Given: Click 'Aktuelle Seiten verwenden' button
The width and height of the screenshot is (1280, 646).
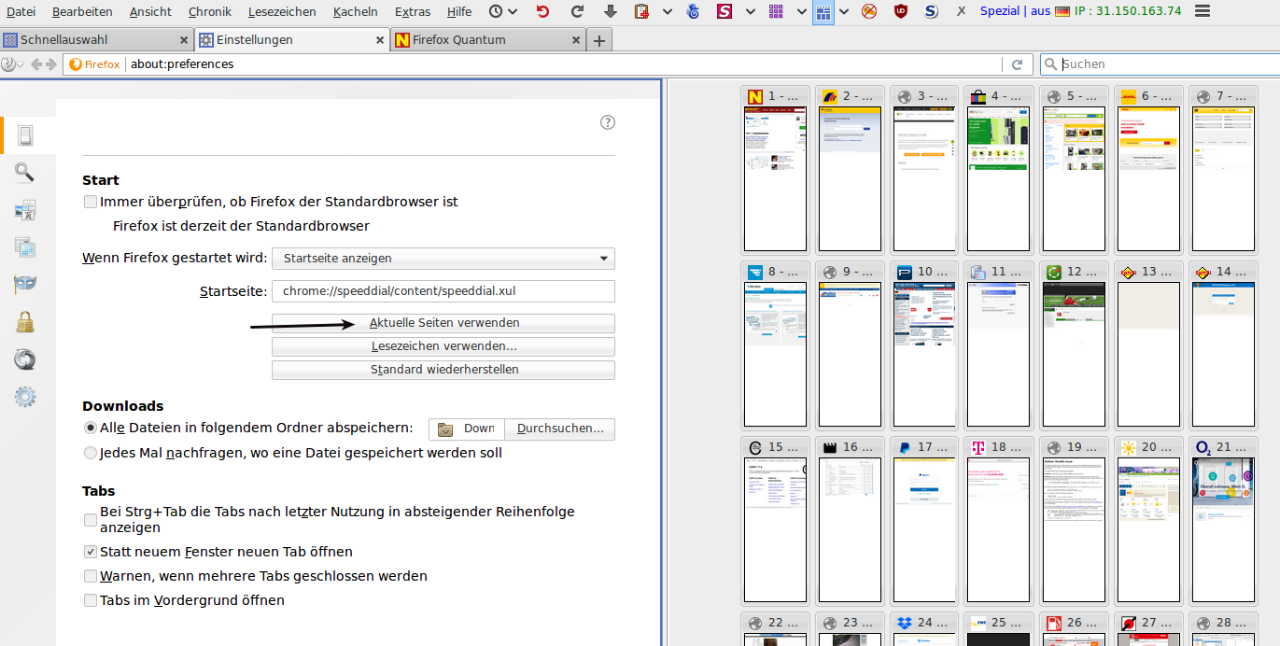Looking at the screenshot, I should click(x=443, y=323).
